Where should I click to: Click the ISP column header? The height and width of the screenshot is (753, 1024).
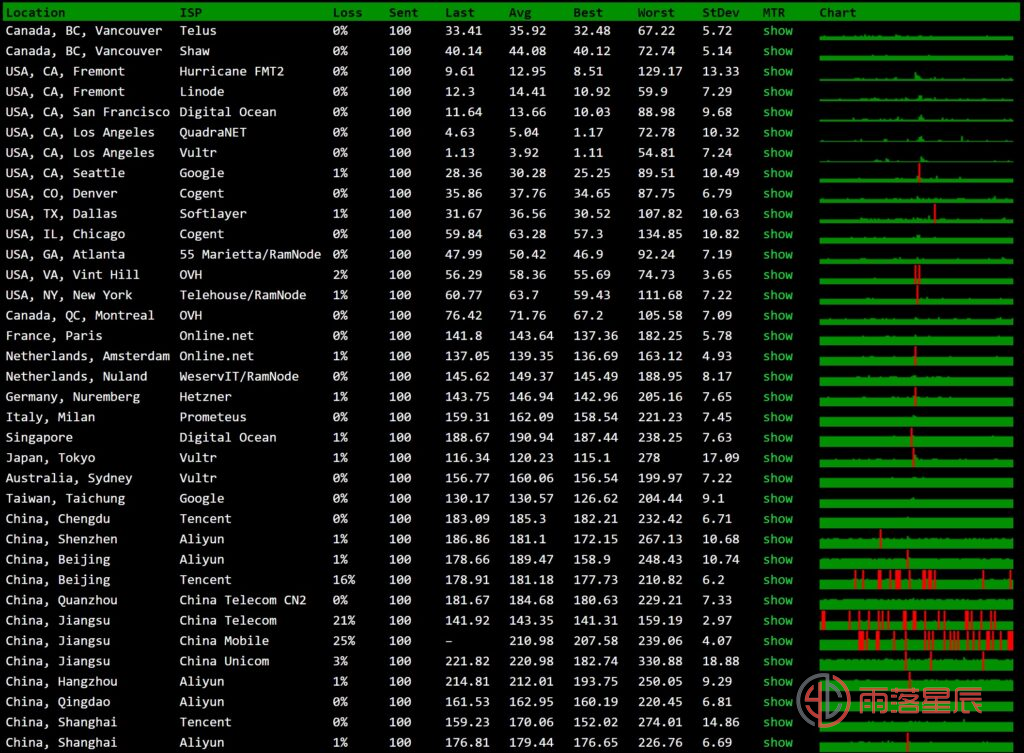click(191, 12)
